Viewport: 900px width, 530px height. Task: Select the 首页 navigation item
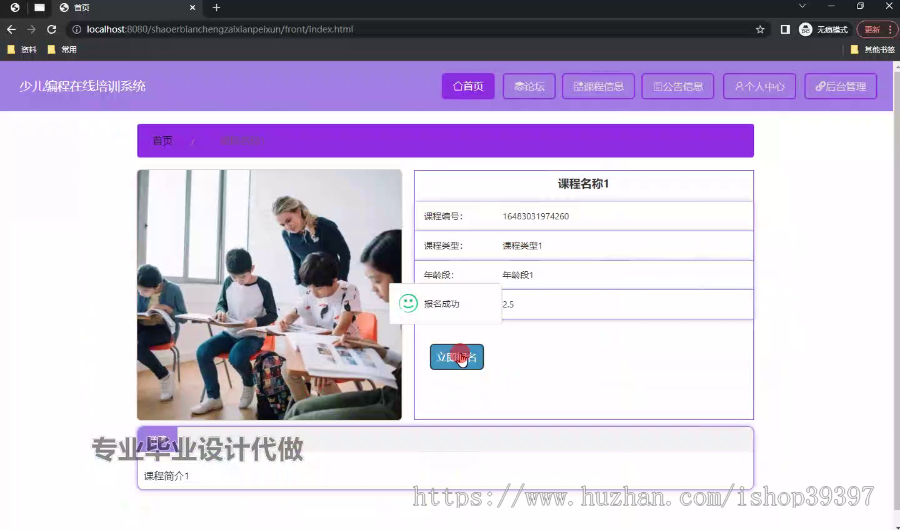[x=468, y=86]
